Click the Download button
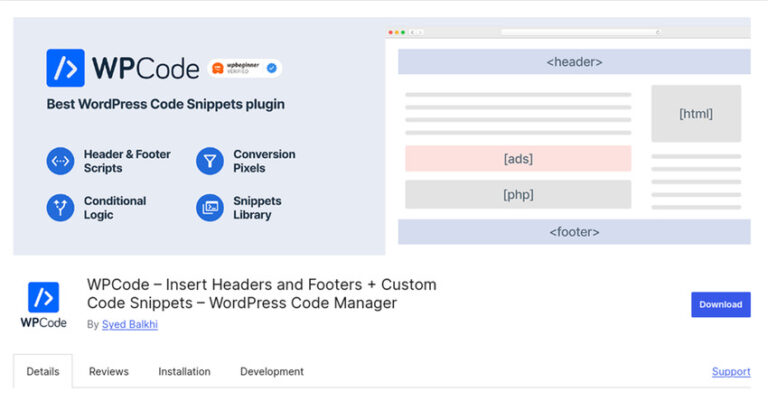Image resolution: width=768 pixels, height=401 pixels. tap(720, 305)
